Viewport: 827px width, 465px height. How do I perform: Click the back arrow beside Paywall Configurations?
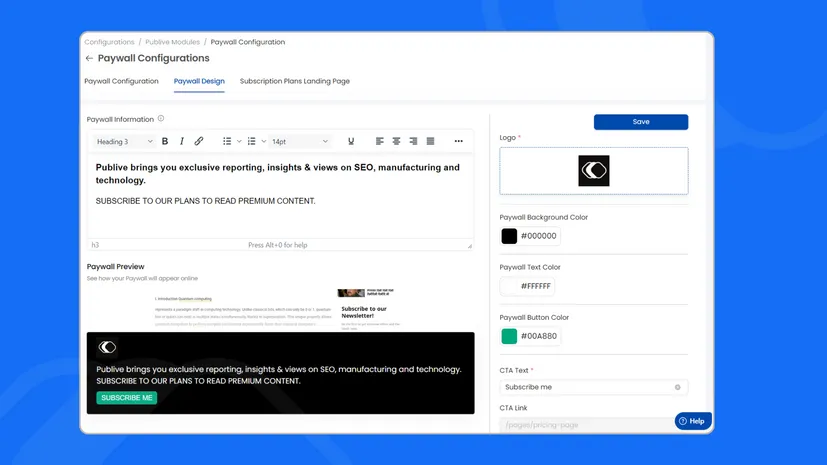89,59
